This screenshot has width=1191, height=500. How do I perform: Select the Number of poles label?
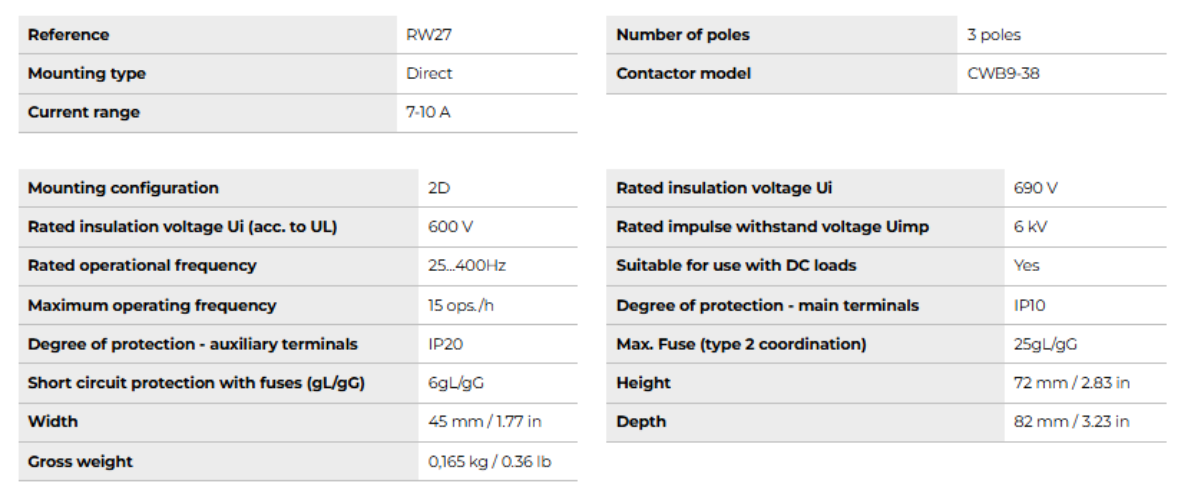[x=683, y=35]
